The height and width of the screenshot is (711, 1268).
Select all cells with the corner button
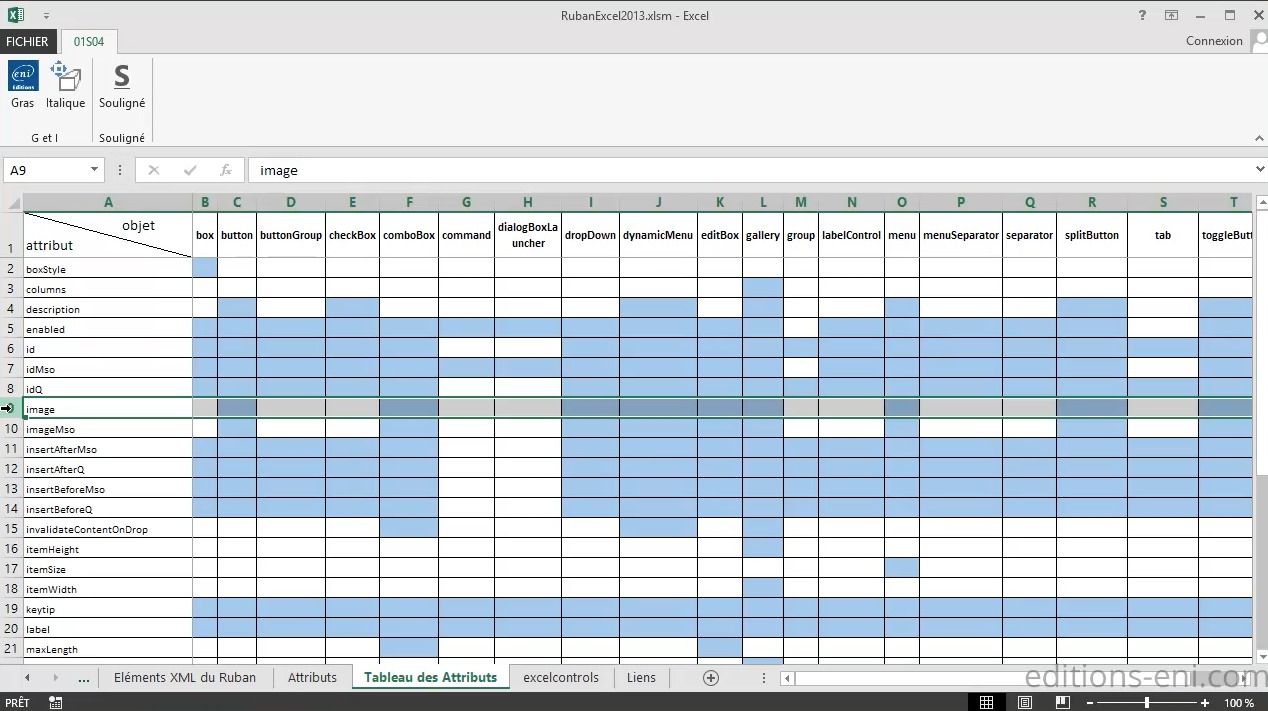[11, 202]
